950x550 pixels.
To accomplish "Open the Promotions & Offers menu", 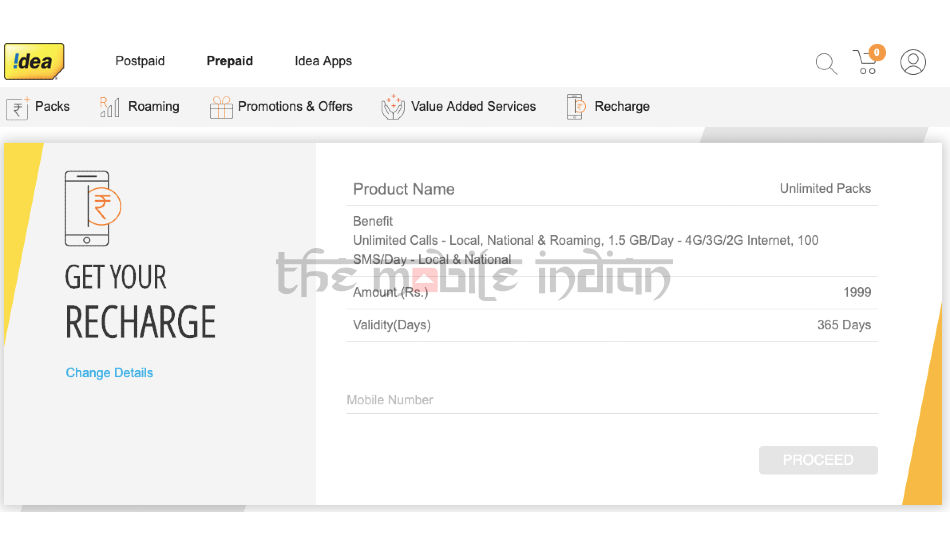I will point(295,107).
